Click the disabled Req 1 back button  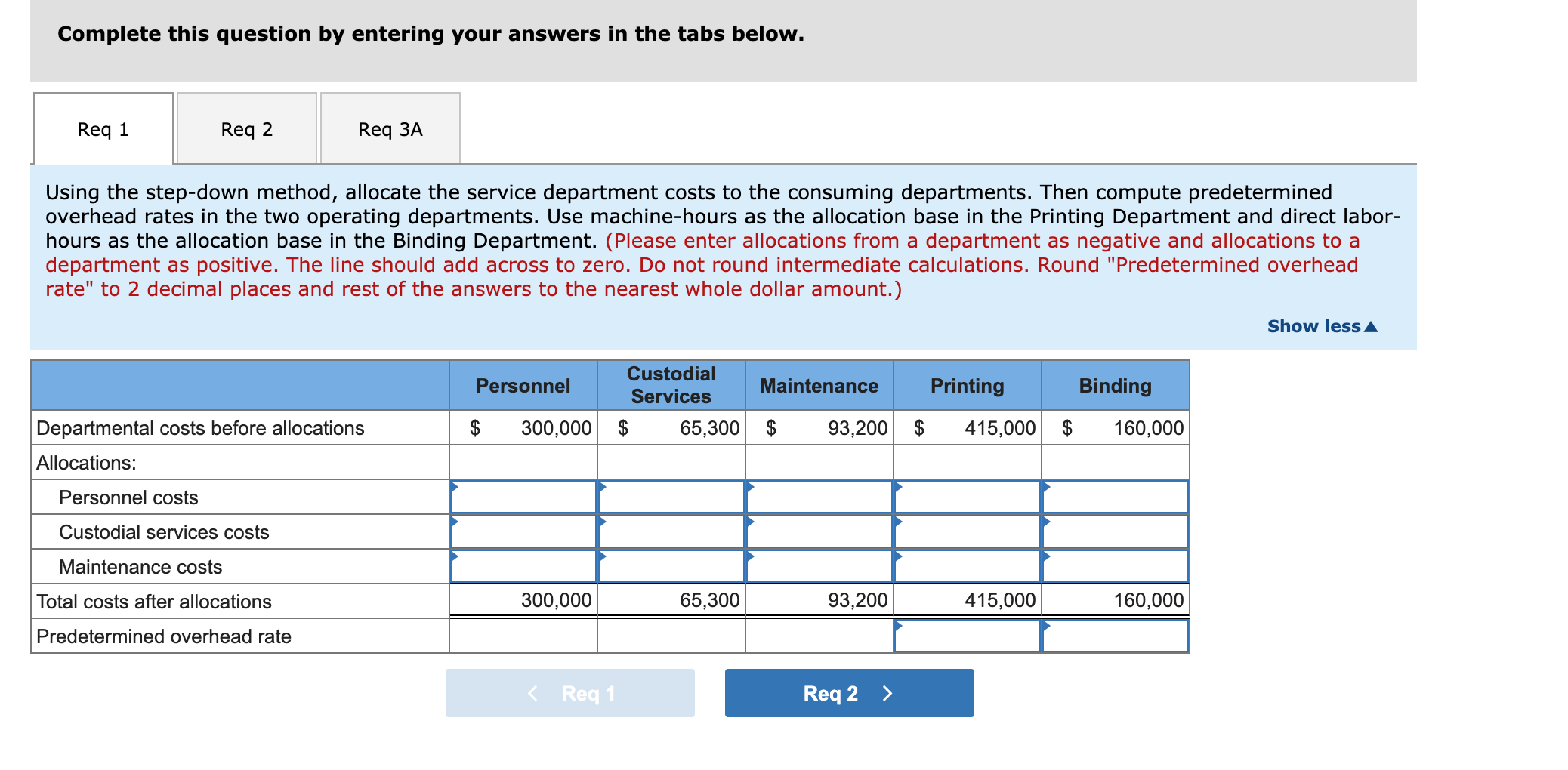pos(570,693)
